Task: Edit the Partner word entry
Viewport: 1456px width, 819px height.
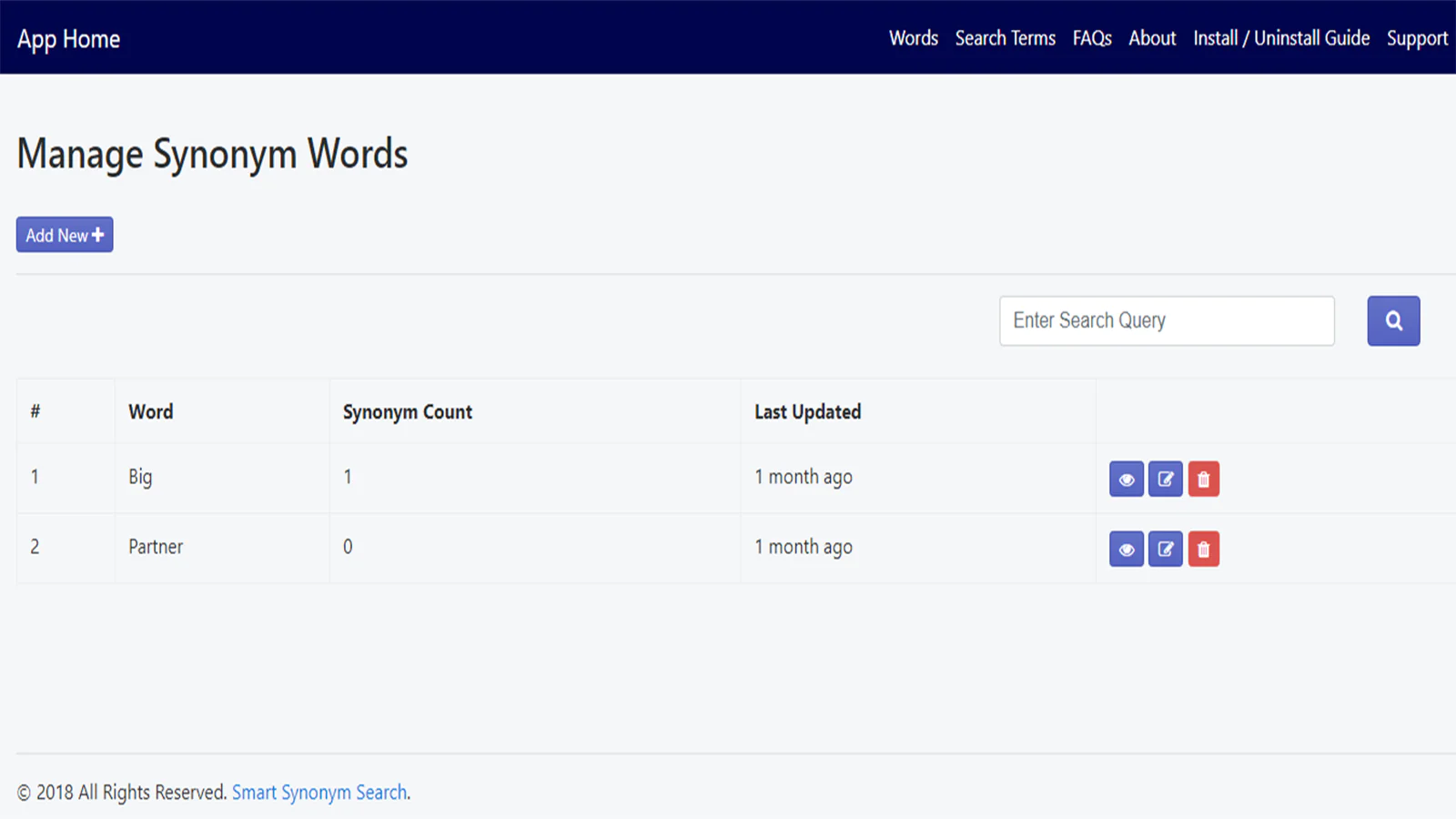Action: pyautogui.click(x=1165, y=550)
